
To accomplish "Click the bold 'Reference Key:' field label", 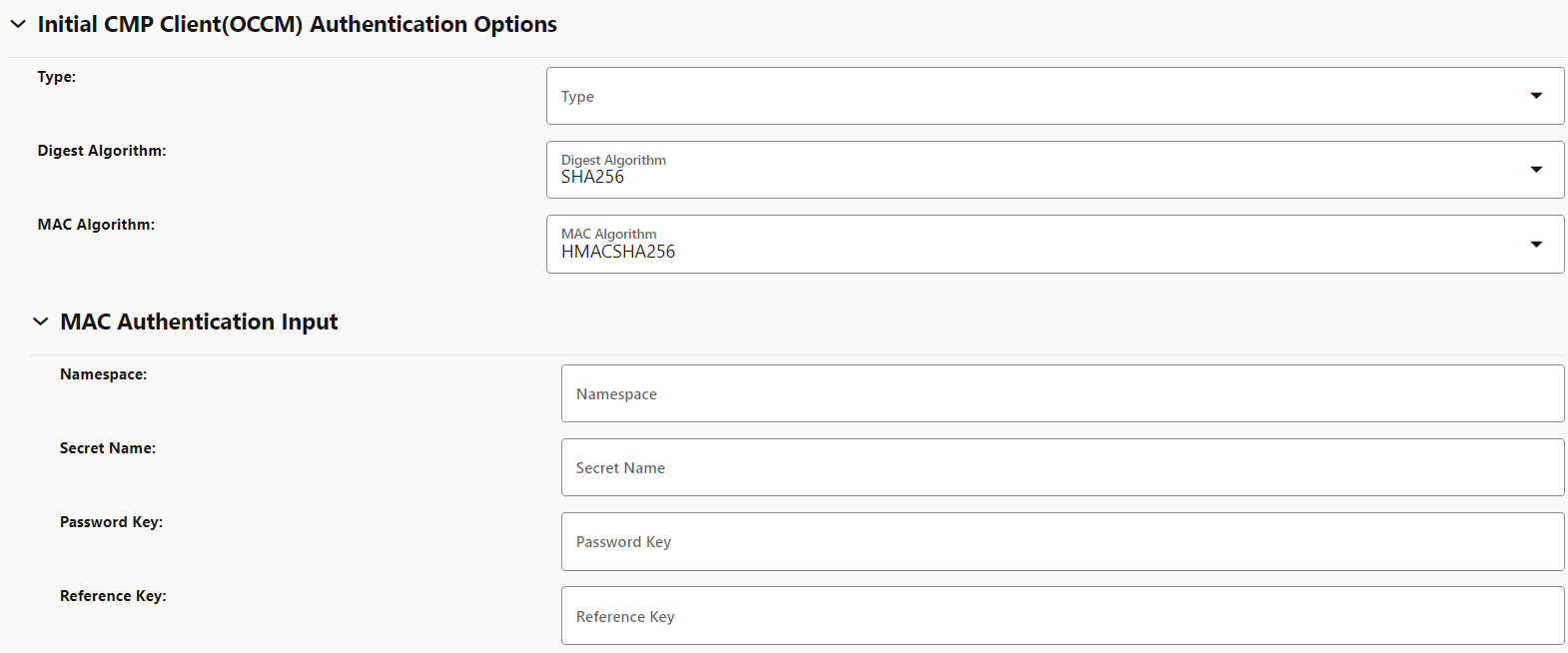I will coord(113,596).
